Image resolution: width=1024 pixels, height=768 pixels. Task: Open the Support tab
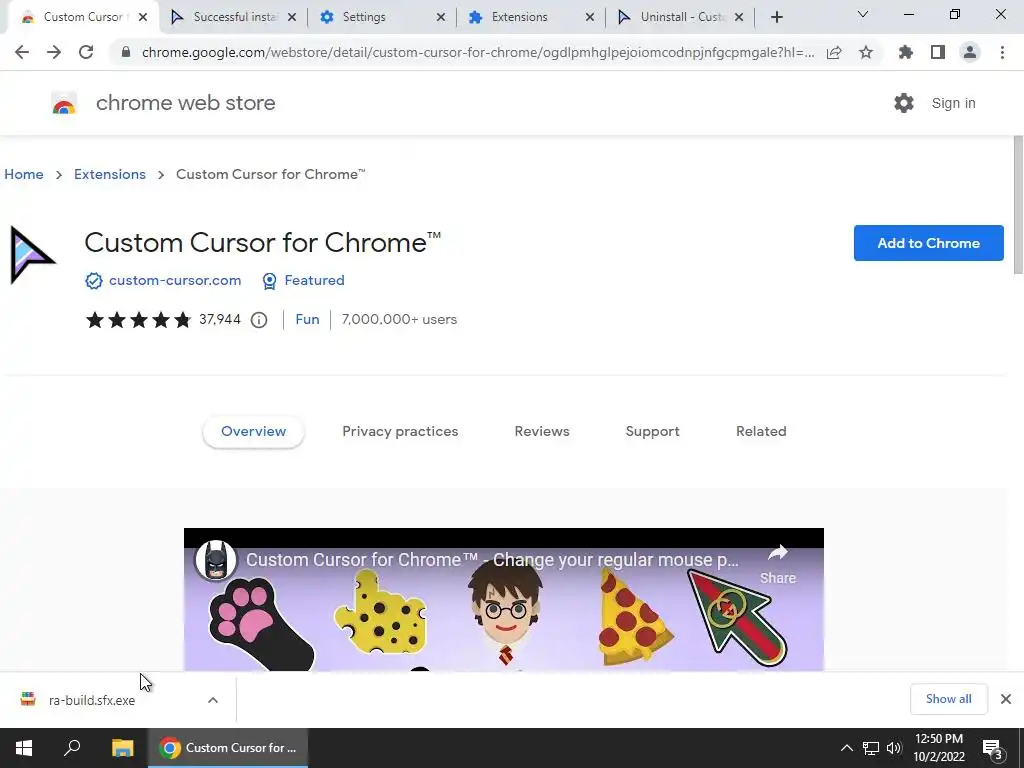(652, 432)
